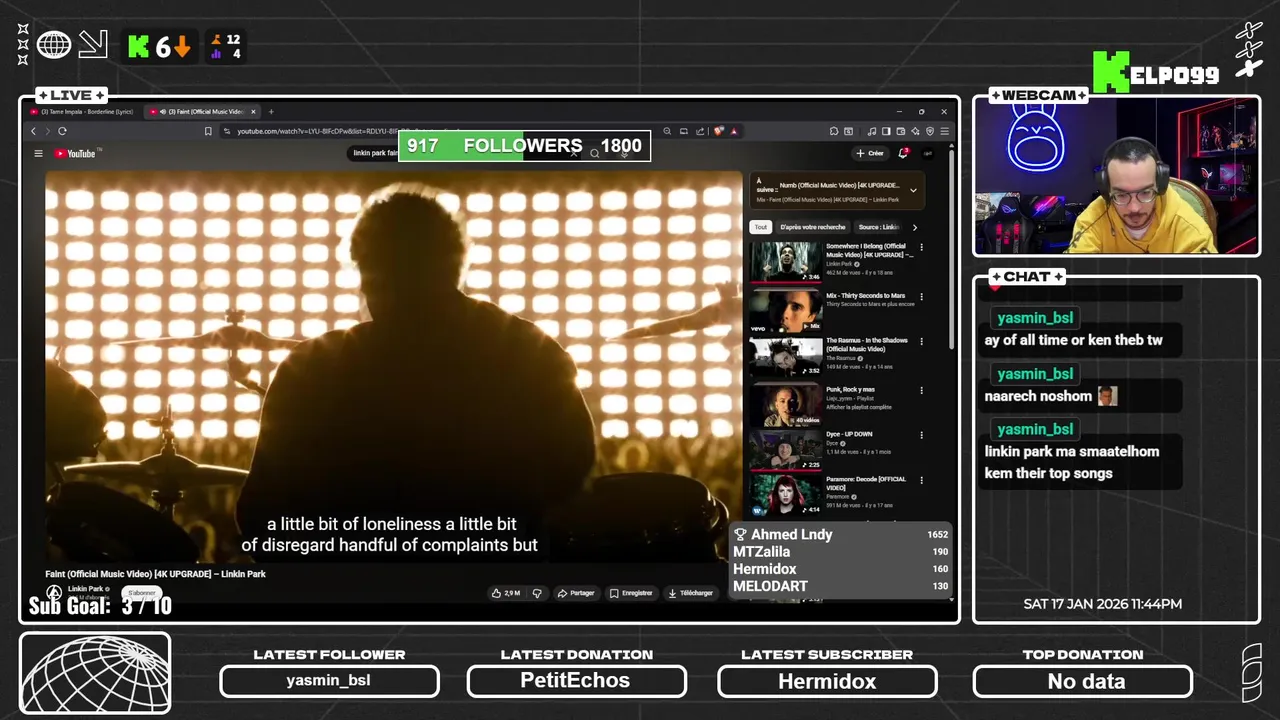The height and width of the screenshot is (720, 1280).
Task: Click the Faint video player area
Action: coord(393,367)
